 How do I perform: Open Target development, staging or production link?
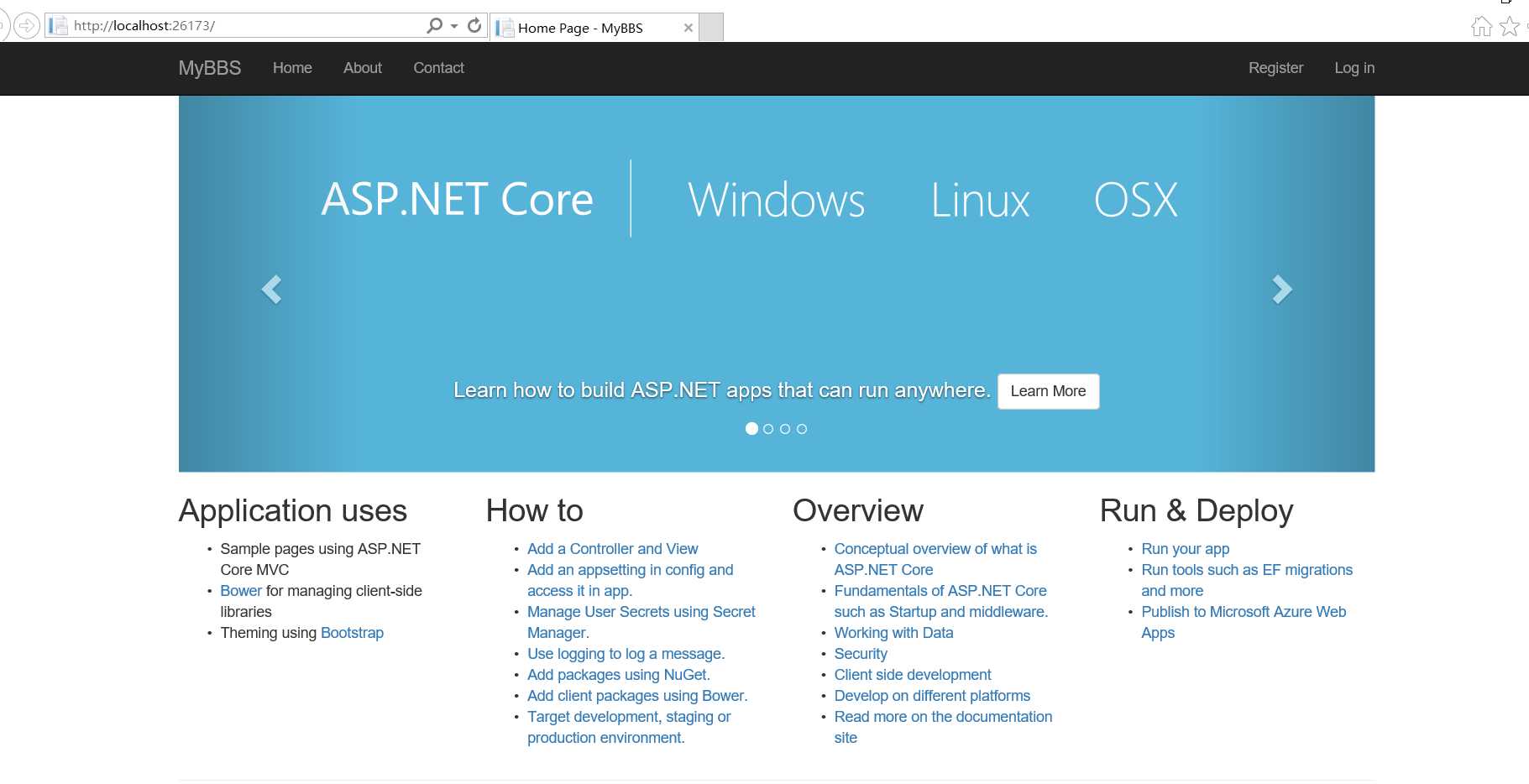click(x=629, y=727)
